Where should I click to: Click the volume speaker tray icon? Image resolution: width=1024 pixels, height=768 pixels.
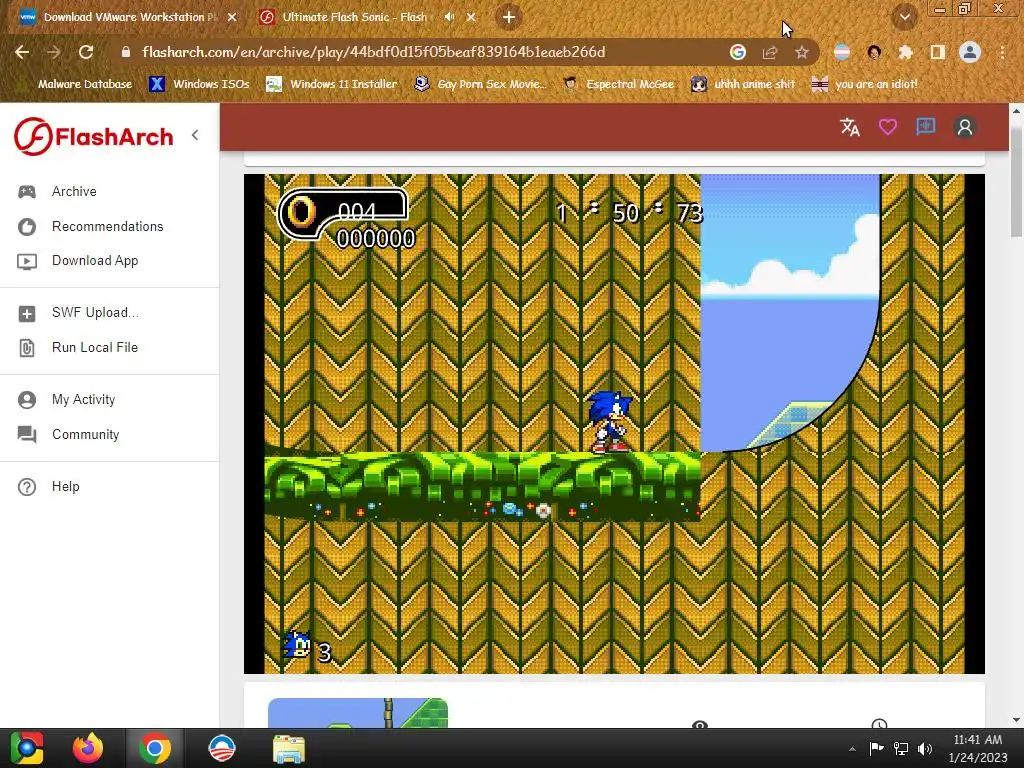(x=925, y=749)
